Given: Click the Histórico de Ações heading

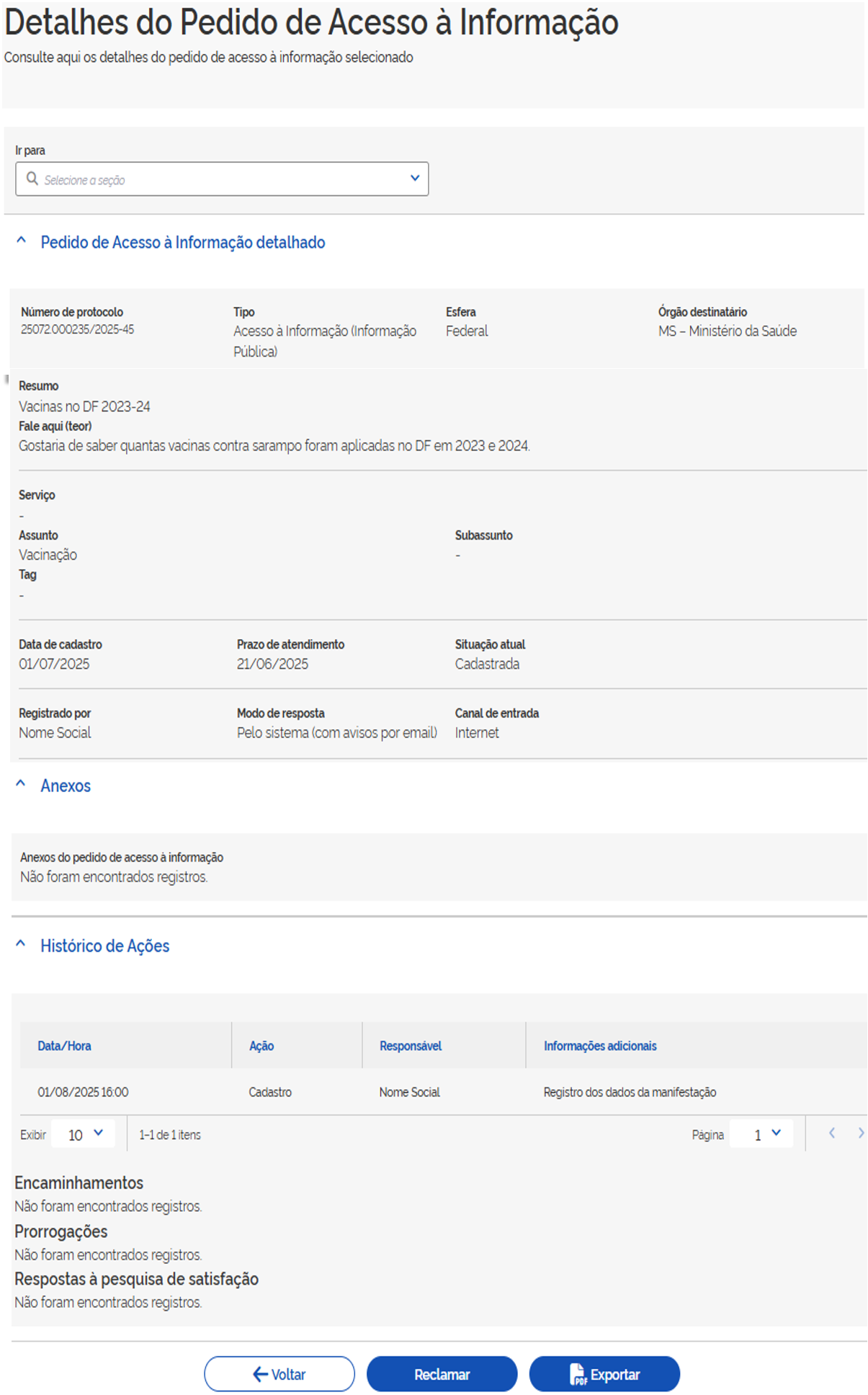Looking at the screenshot, I should (104, 946).
